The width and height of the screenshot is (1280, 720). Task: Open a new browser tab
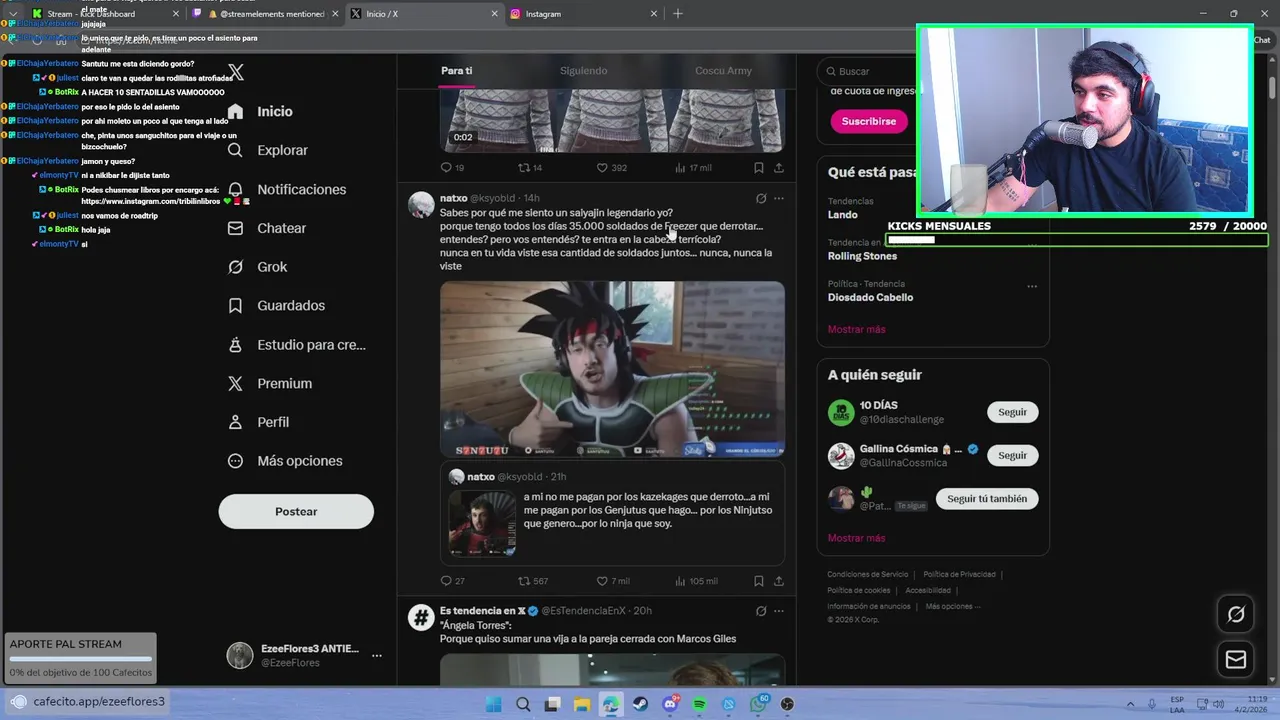pyautogui.click(x=678, y=14)
